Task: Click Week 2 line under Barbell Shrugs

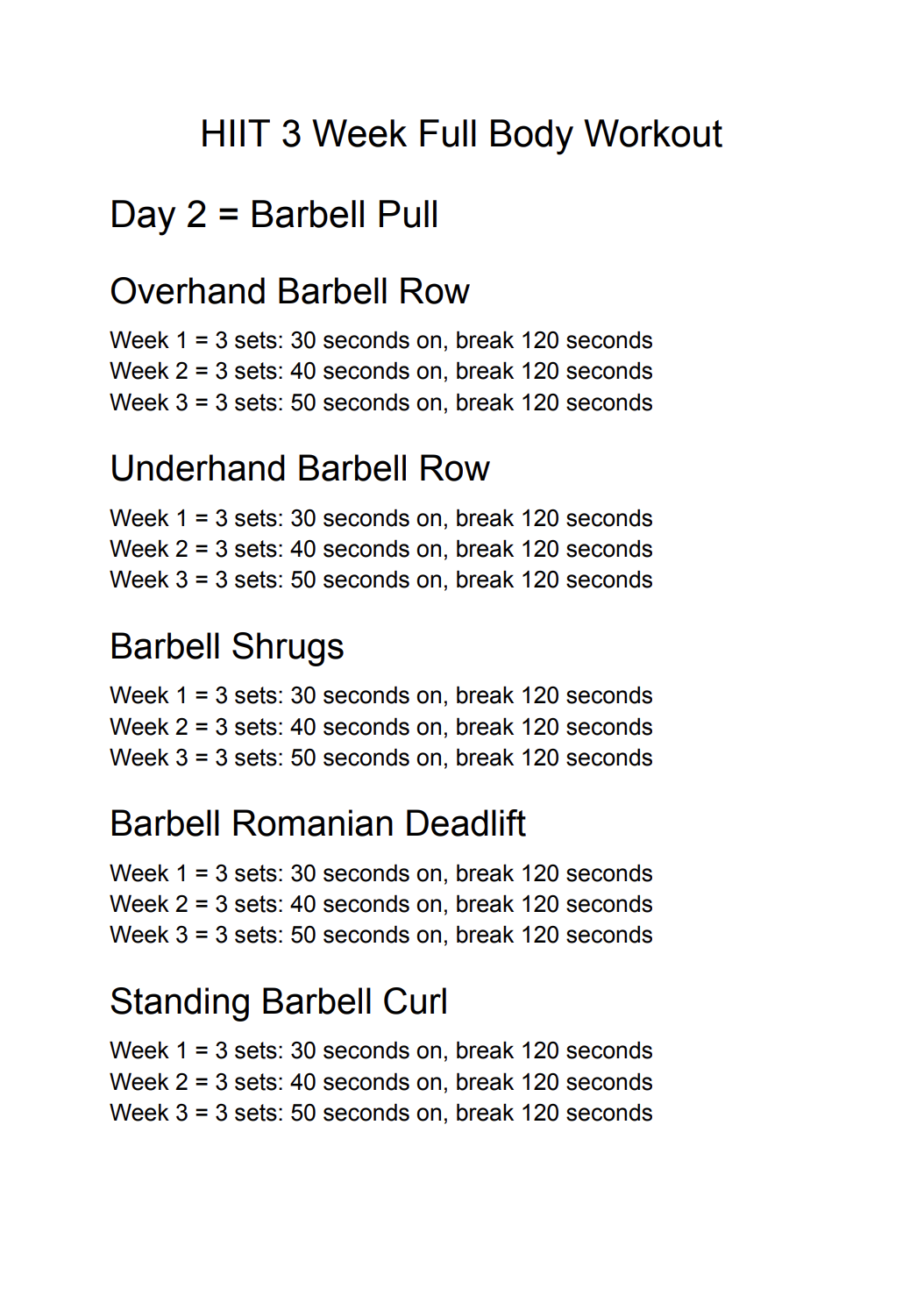Action: click(380, 727)
